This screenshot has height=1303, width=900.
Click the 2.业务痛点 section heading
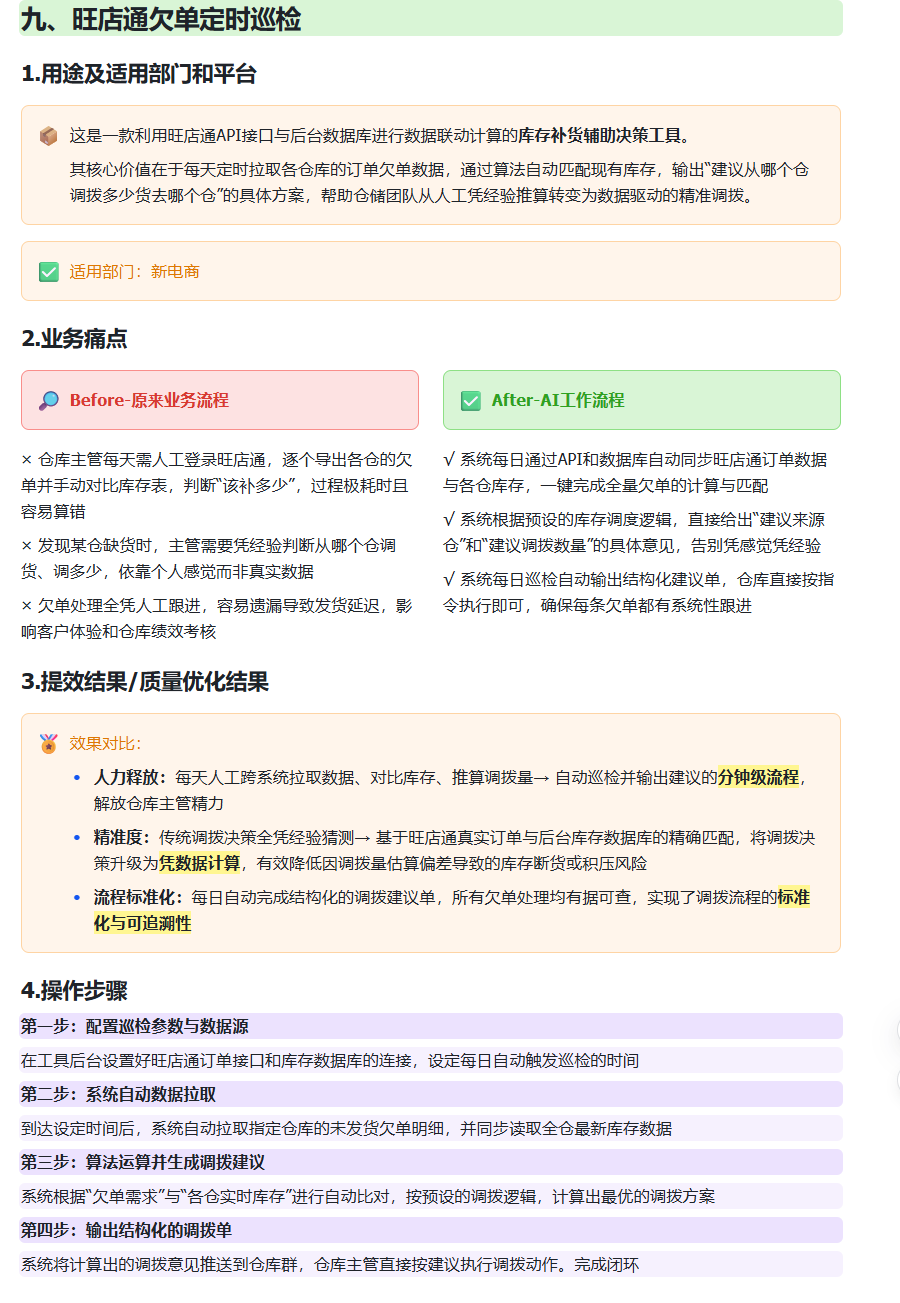pos(74,339)
